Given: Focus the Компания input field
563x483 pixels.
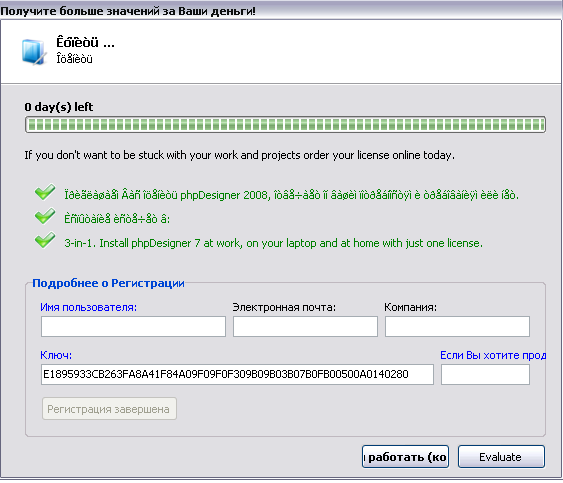Looking at the screenshot, I should click(x=457, y=326).
